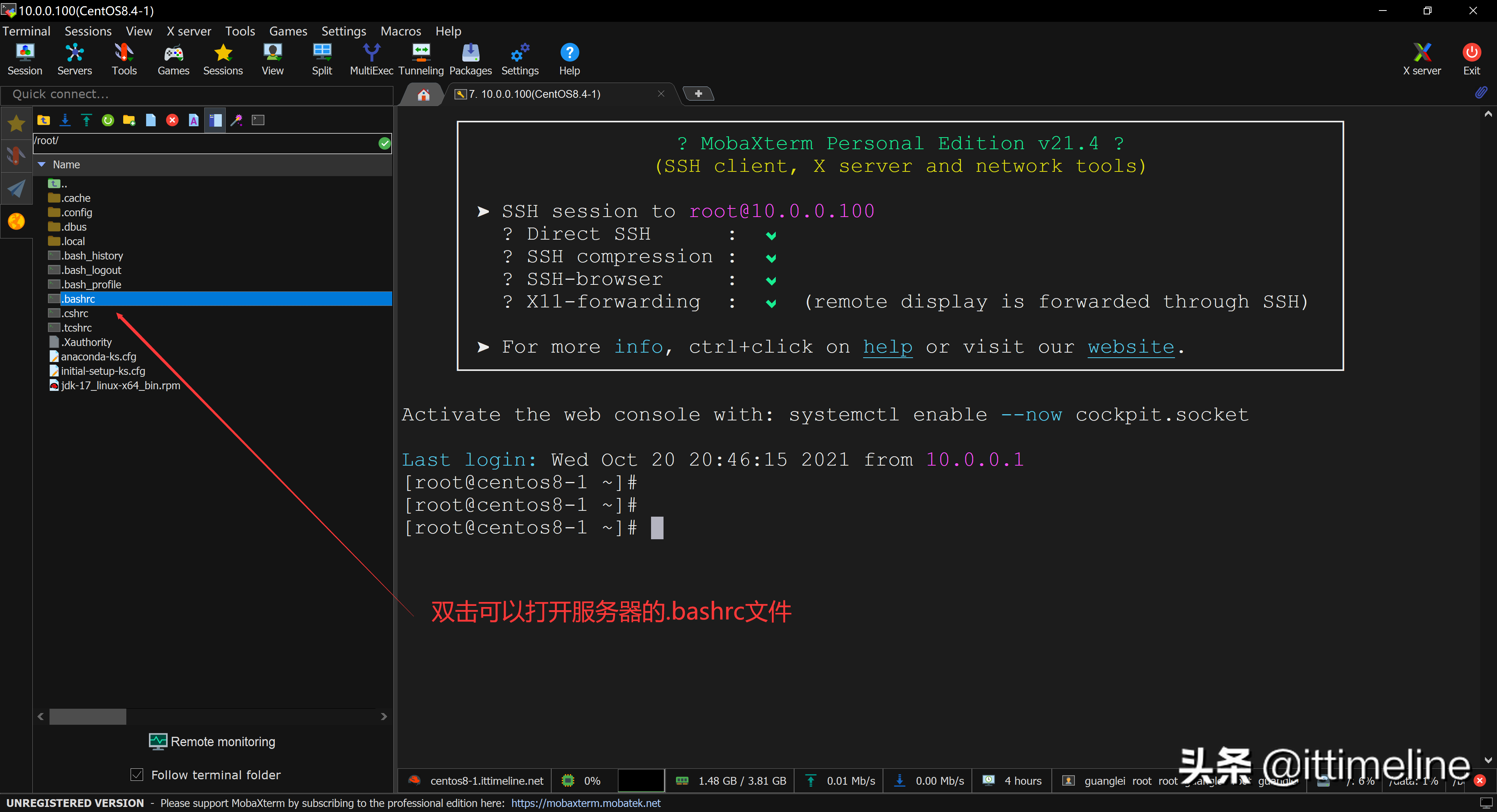Refresh the SFTP folder with green icon
Screen dimensions: 1497x812
point(108,120)
